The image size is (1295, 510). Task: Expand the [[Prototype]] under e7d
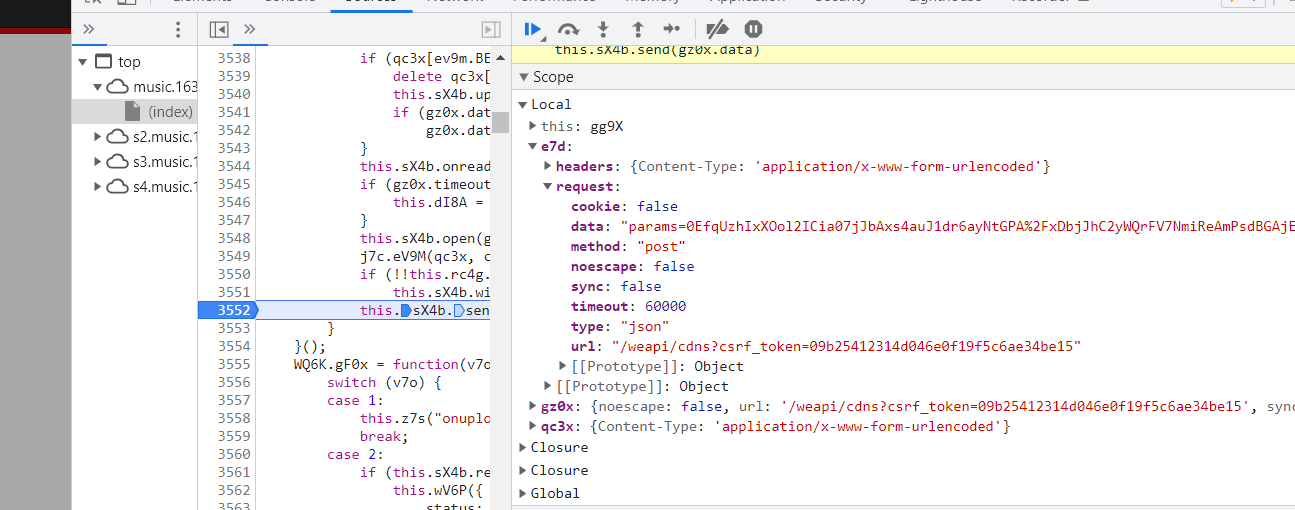click(x=548, y=386)
